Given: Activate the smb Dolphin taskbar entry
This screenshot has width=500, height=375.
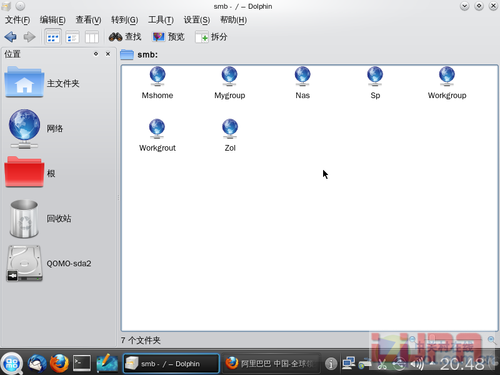Looking at the screenshot, I should click(x=171, y=363).
